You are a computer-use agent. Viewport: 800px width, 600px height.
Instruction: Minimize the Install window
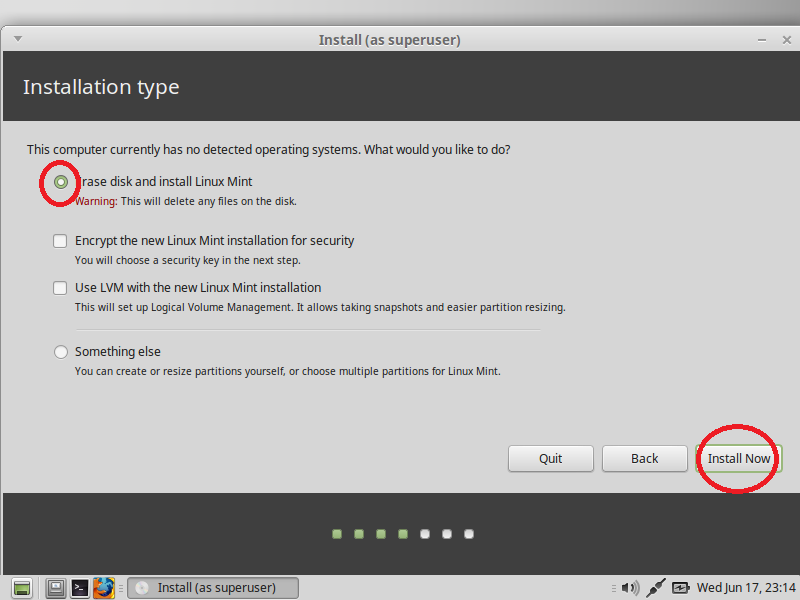click(x=762, y=40)
